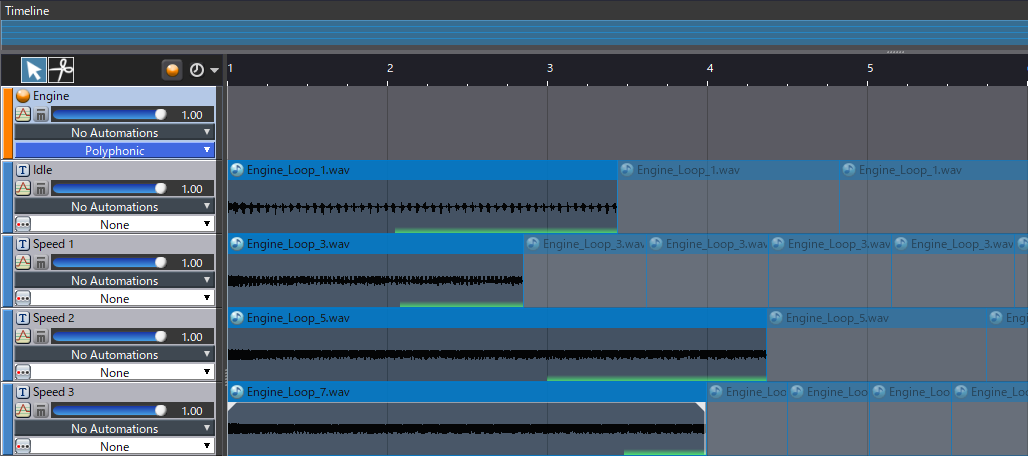The height and width of the screenshot is (456, 1028).
Task: Toggle the Speed 3 automation graph icon
Action: 23,411
